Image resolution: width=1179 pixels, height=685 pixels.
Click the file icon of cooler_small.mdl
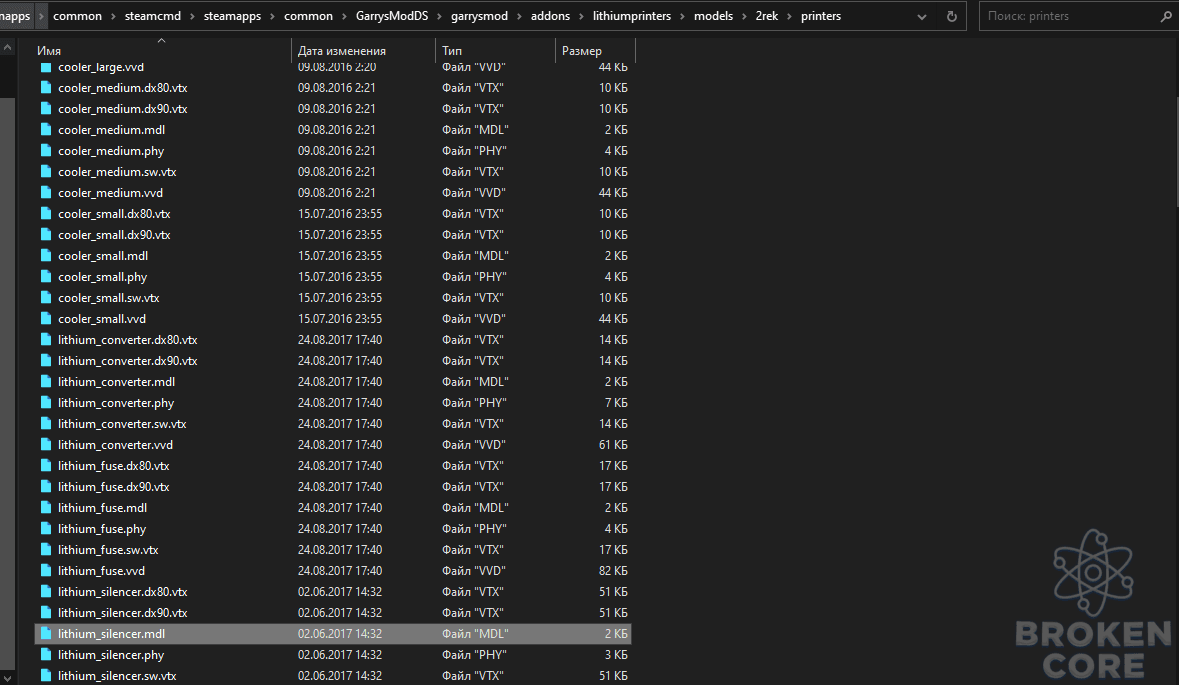[x=46, y=256]
